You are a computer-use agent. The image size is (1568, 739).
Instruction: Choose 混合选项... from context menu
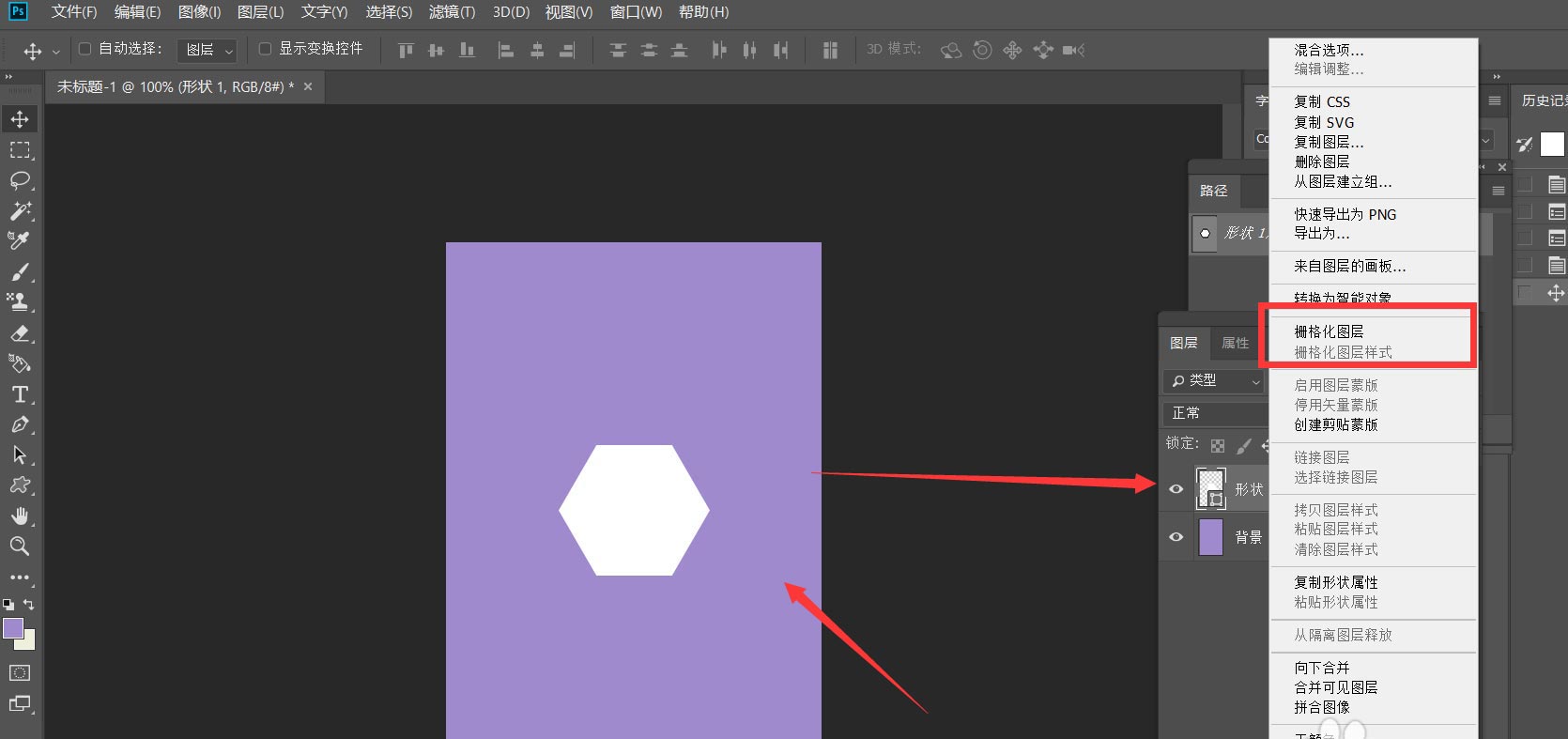[1329, 50]
